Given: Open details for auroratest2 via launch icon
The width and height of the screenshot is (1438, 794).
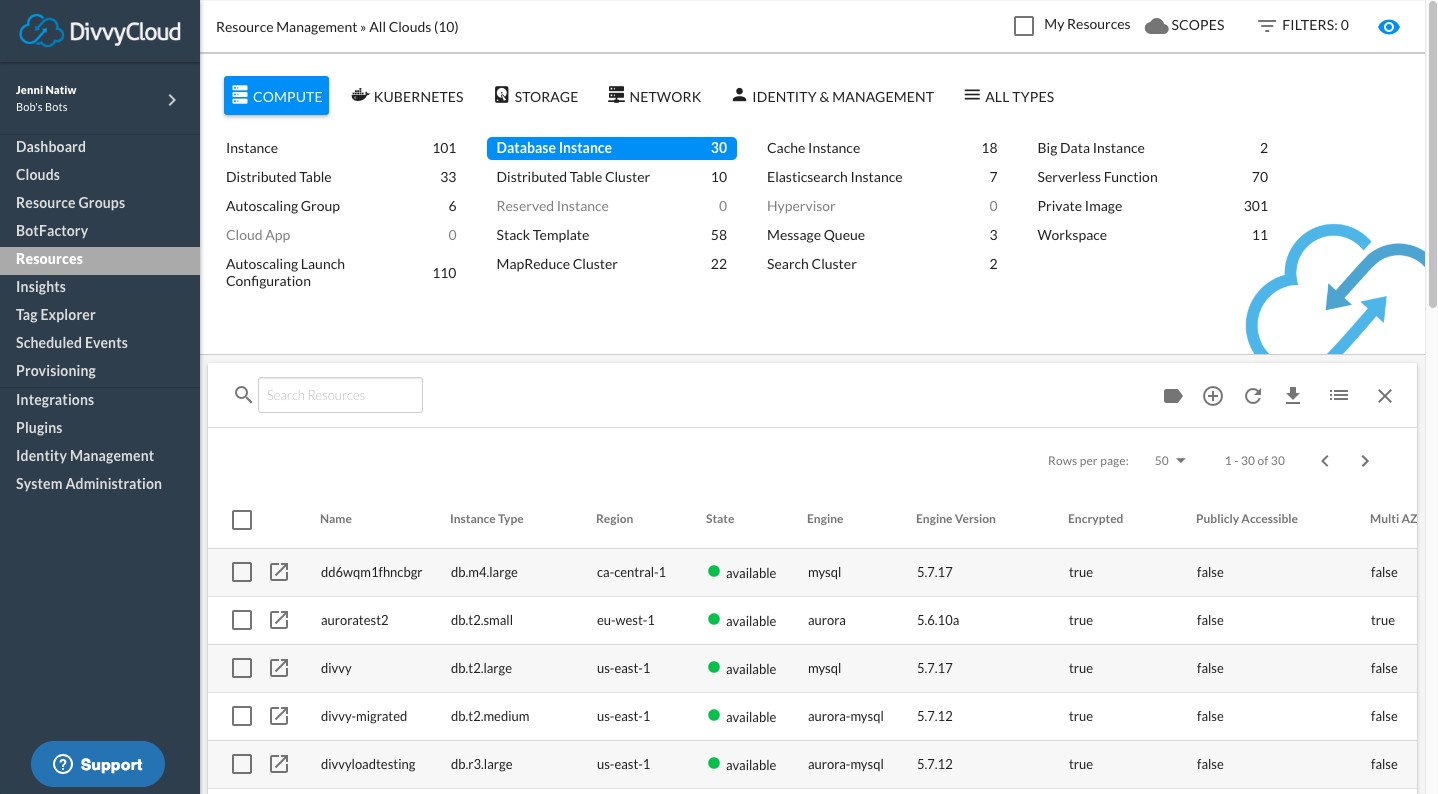Looking at the screenshot, I should 280,620.
